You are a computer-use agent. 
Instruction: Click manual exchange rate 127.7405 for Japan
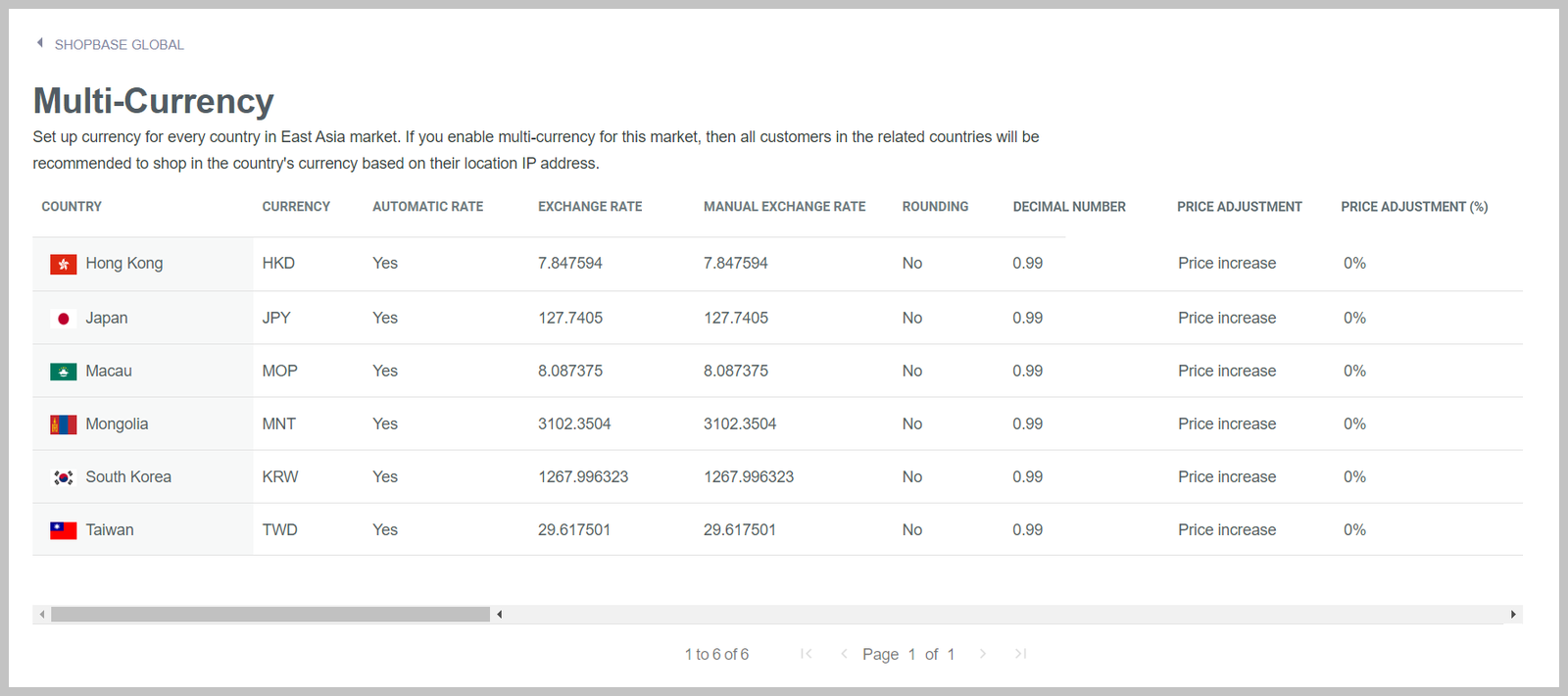[x=736, y=318]
